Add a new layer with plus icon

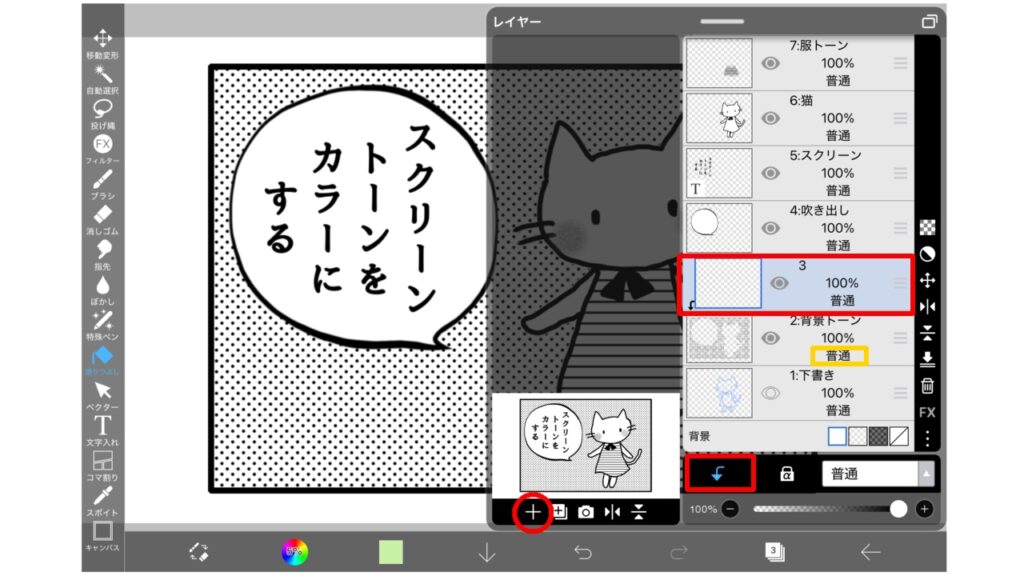[533, 512]
